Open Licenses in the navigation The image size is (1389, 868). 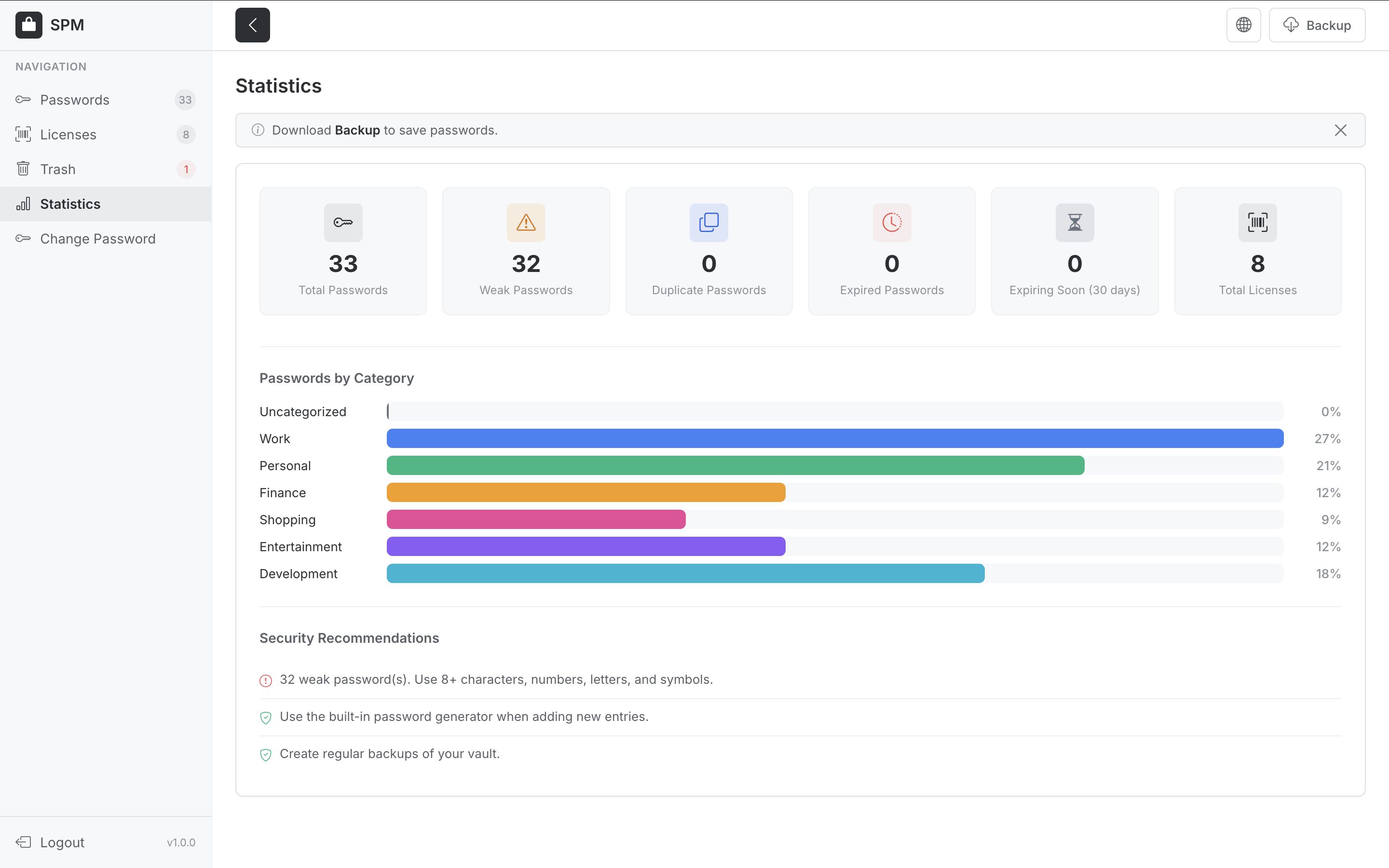68,135
